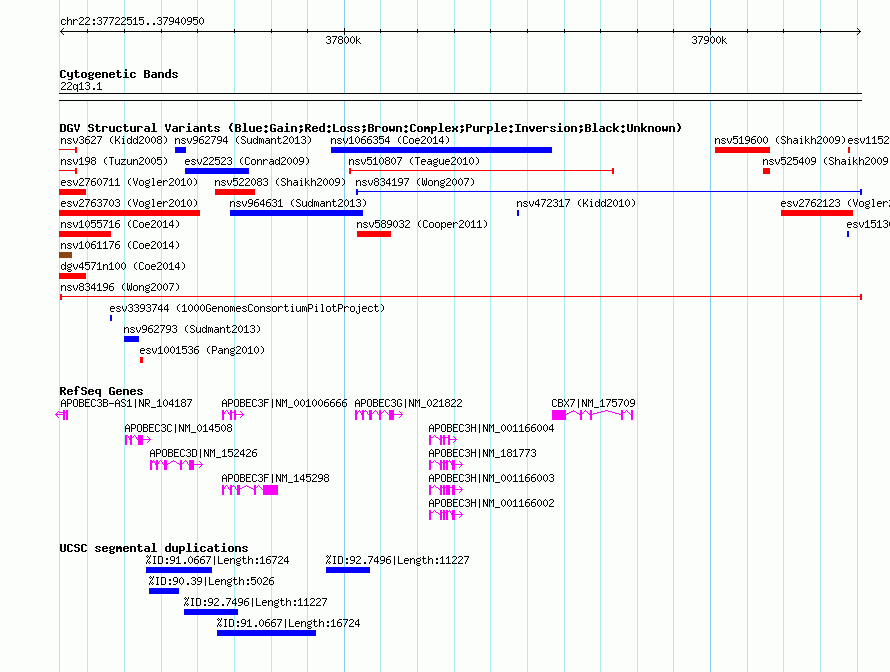This screenshot has height=672, width=890.
Task: Click the DGV Structural Variants track title
Action: [x=370, y=128]
